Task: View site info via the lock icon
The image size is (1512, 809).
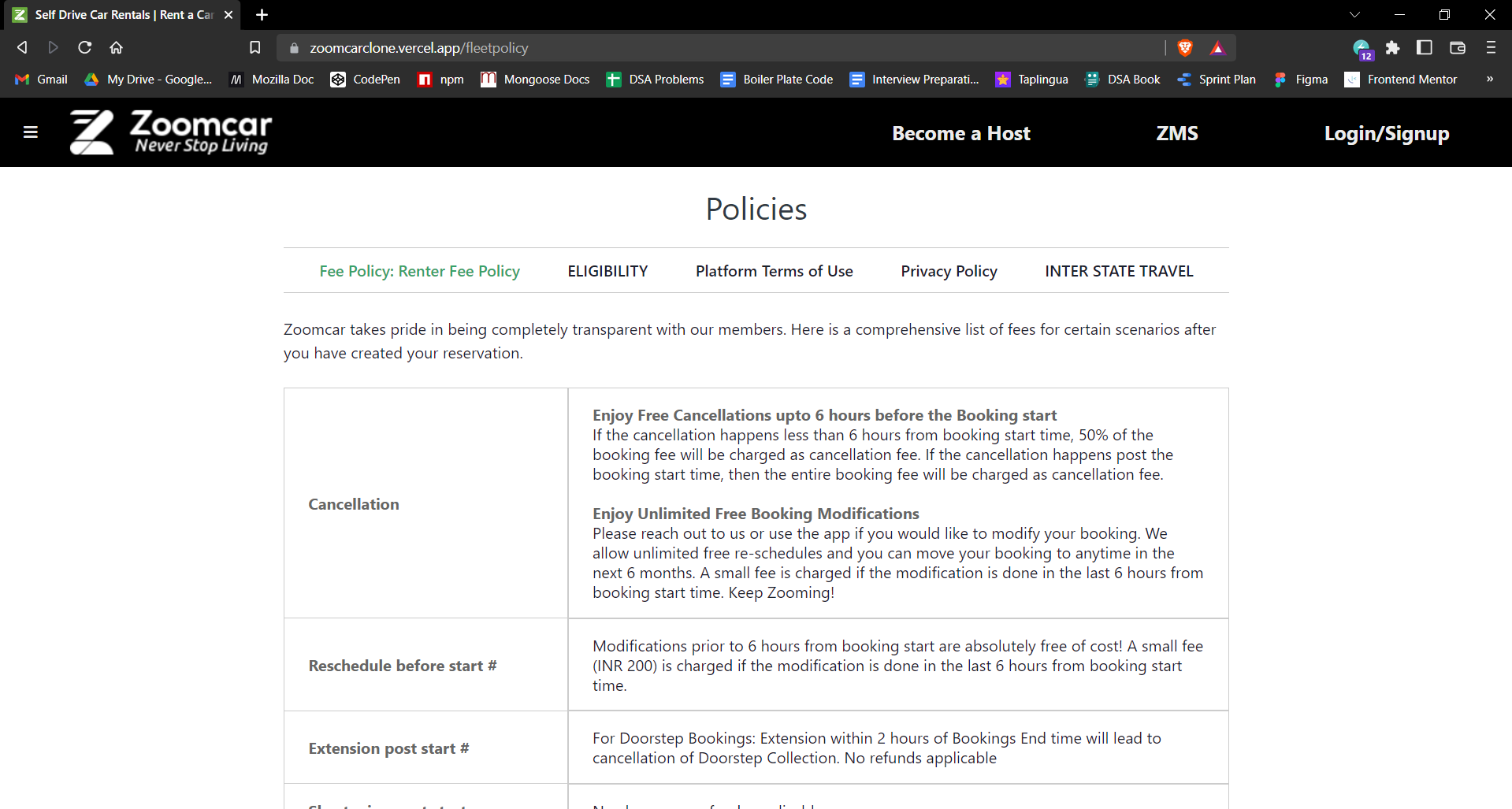Action: (294, 48)
